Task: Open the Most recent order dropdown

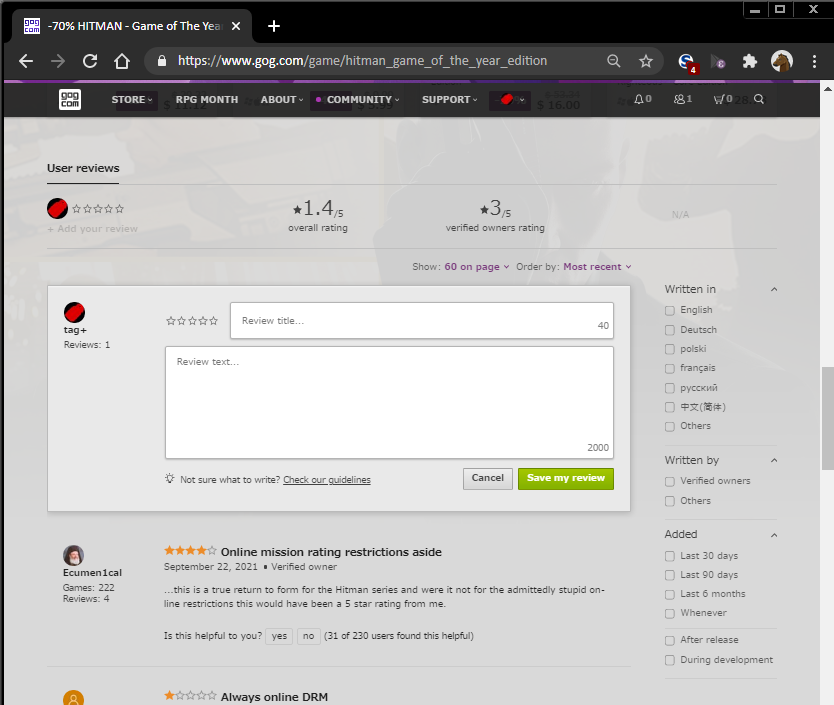Action: click(x=597, y=267)
